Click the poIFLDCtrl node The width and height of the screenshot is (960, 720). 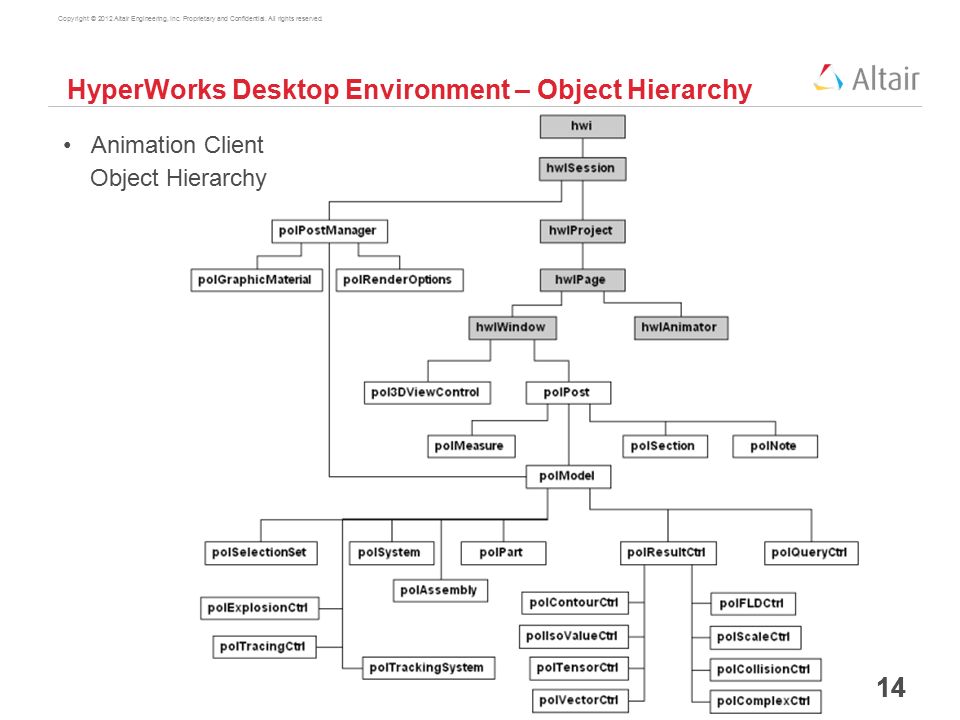[753, 604]
